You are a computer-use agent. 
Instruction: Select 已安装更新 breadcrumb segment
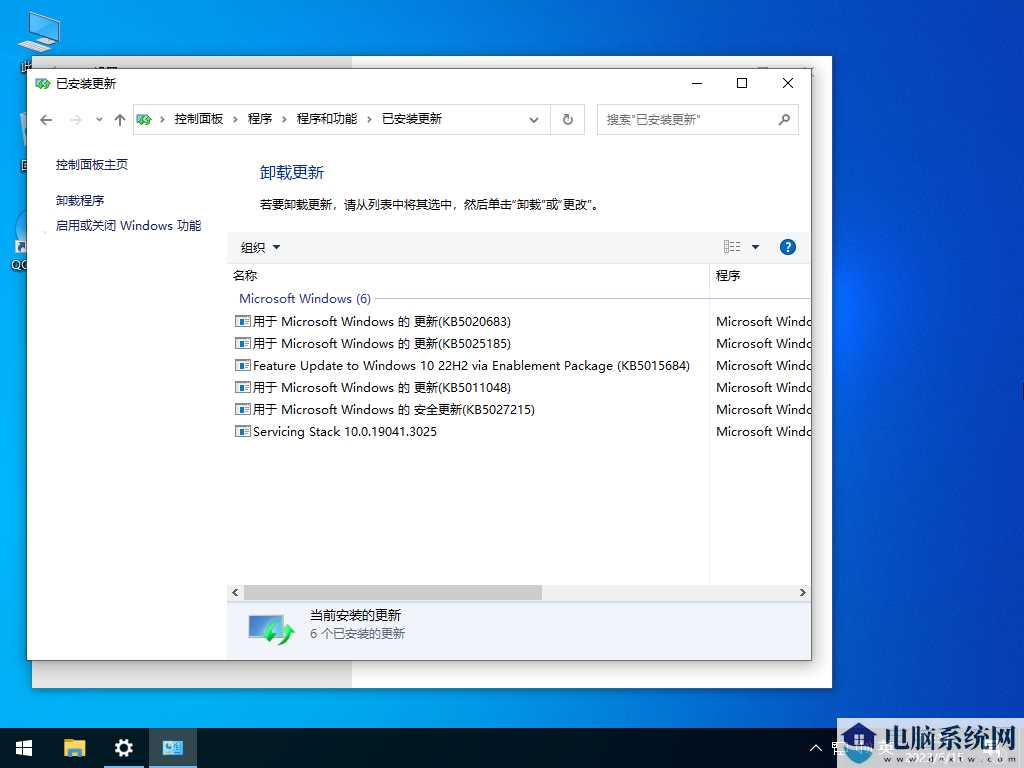(x=411, y=119)
